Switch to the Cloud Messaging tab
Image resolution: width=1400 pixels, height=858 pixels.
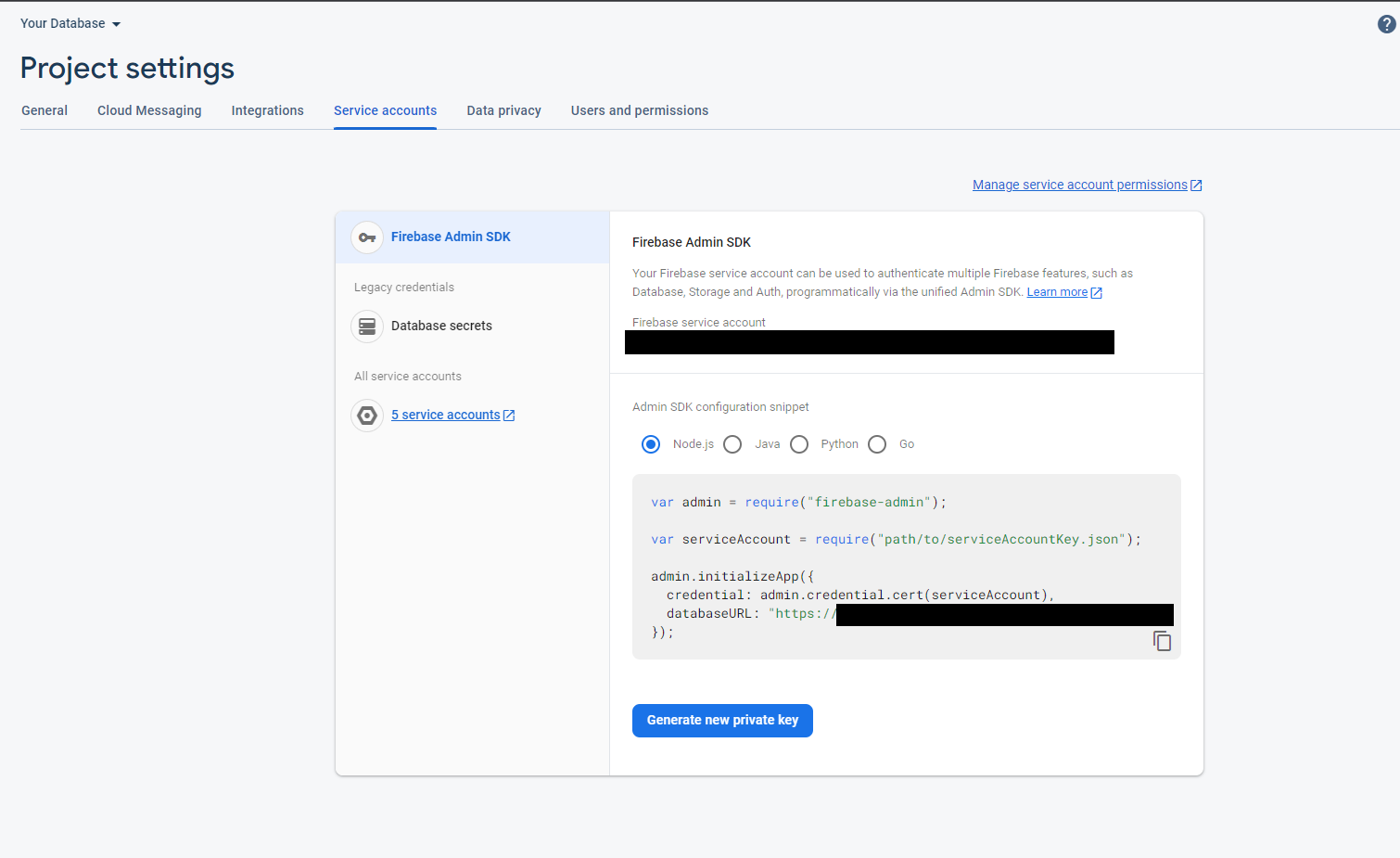149,110
